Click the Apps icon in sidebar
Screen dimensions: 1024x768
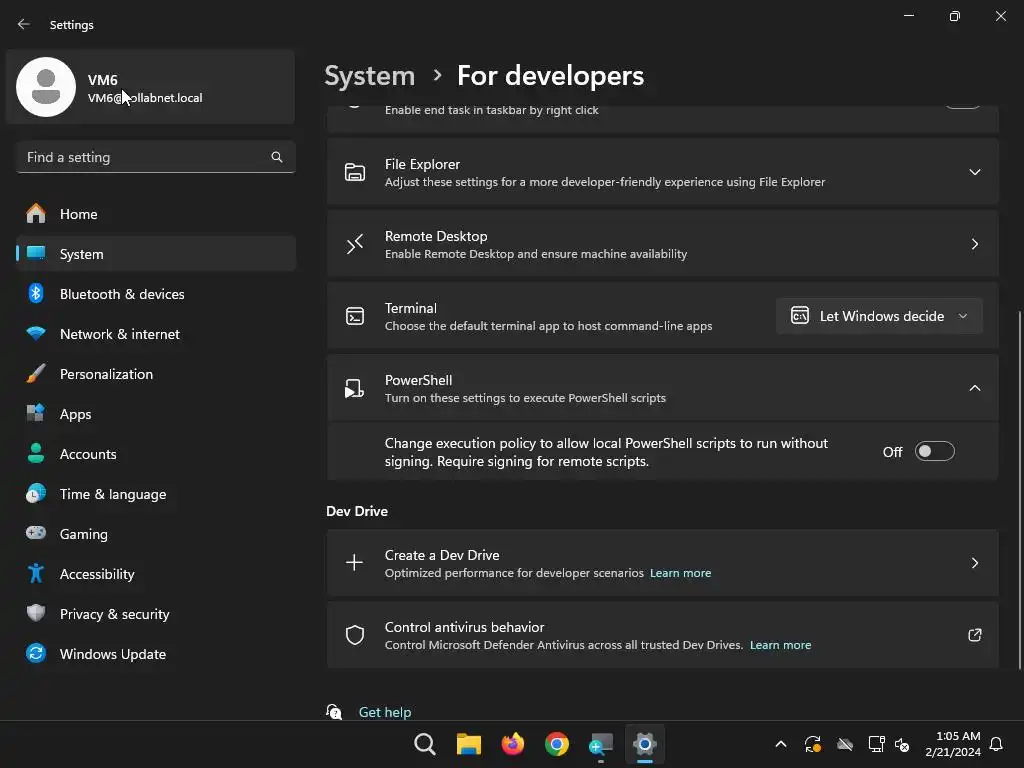click(36, 413)
